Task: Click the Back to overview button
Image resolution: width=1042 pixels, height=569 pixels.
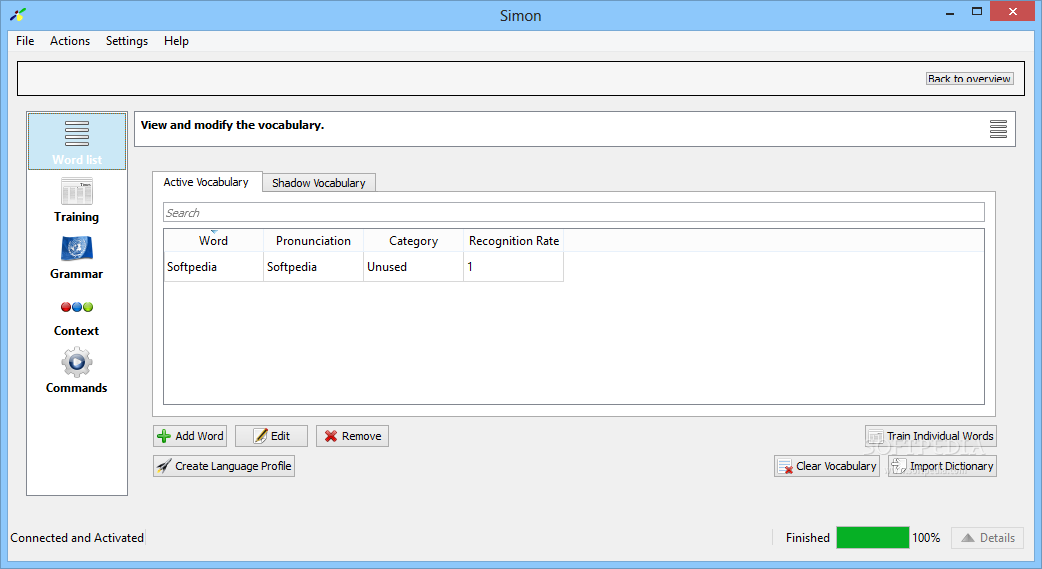Action: point(970,78)
